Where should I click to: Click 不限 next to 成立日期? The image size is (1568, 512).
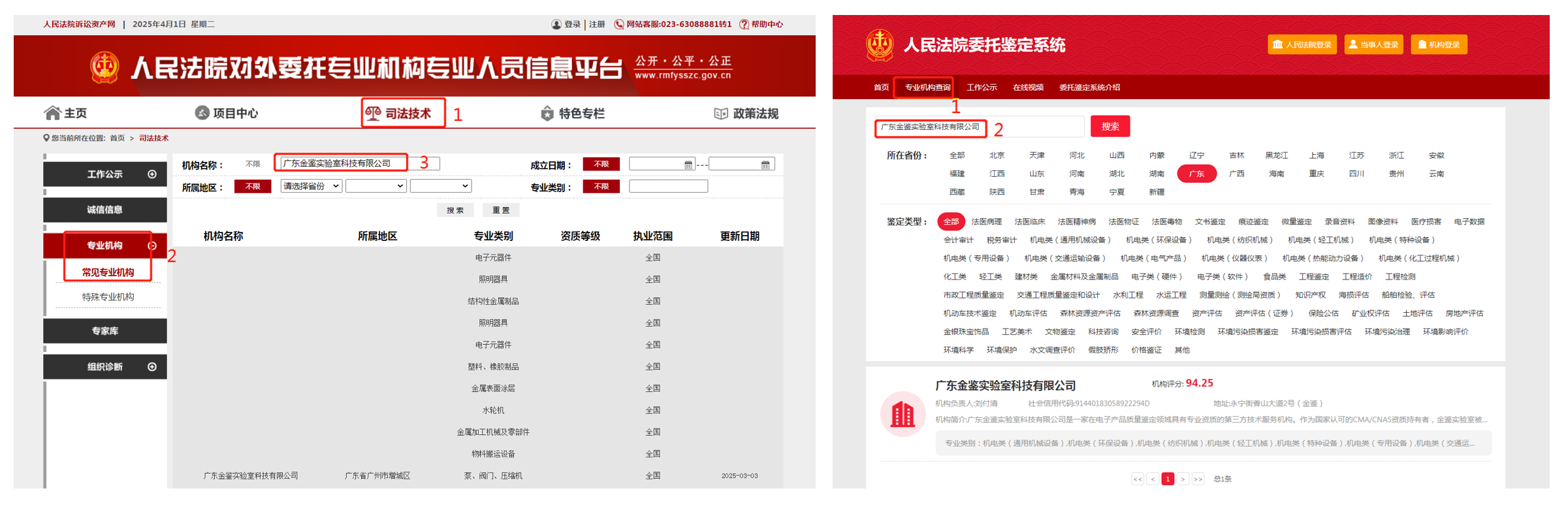(601, 165)
